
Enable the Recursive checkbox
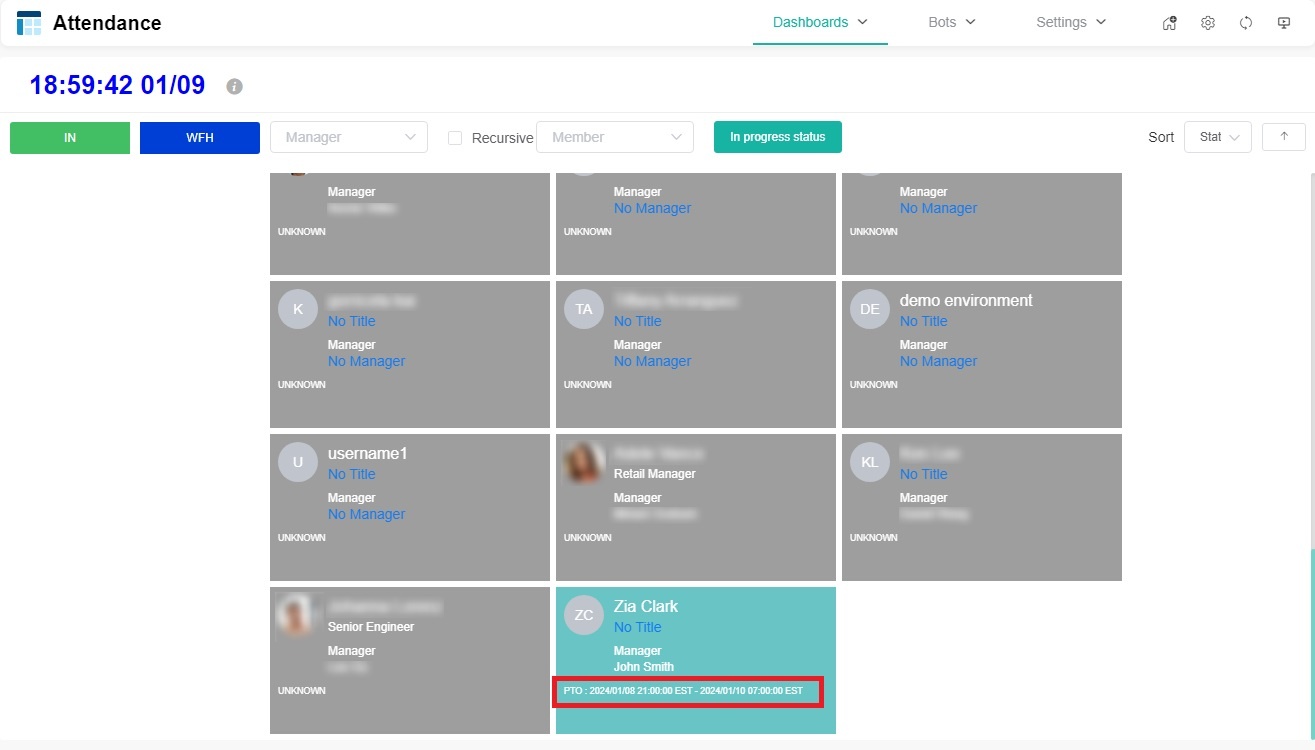tap(455, 138)
